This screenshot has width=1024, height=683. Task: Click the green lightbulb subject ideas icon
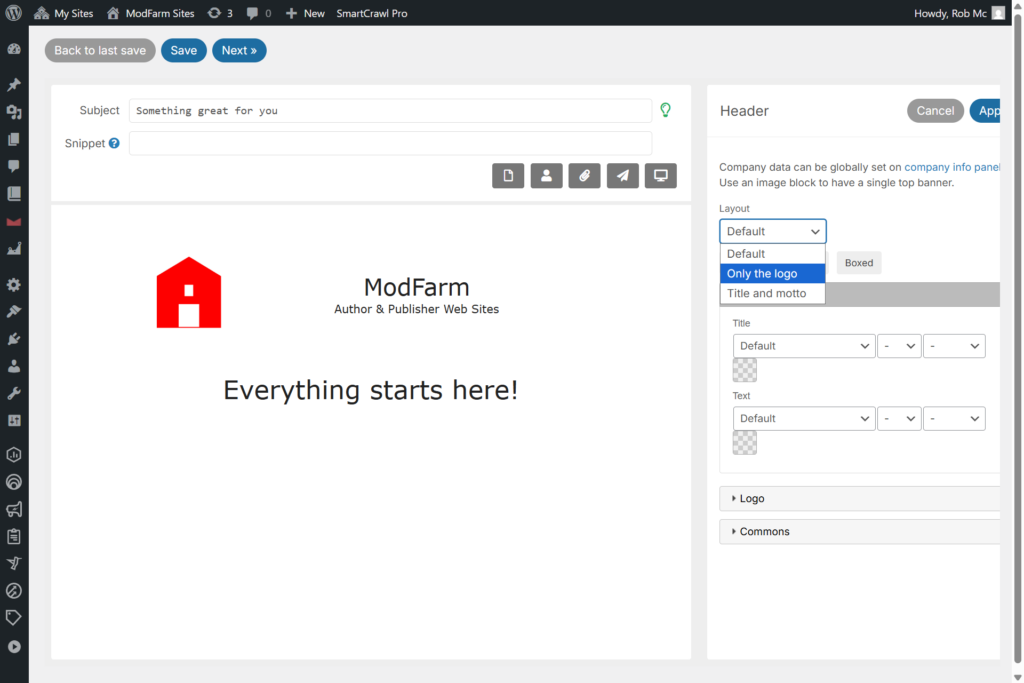[665, 110]
